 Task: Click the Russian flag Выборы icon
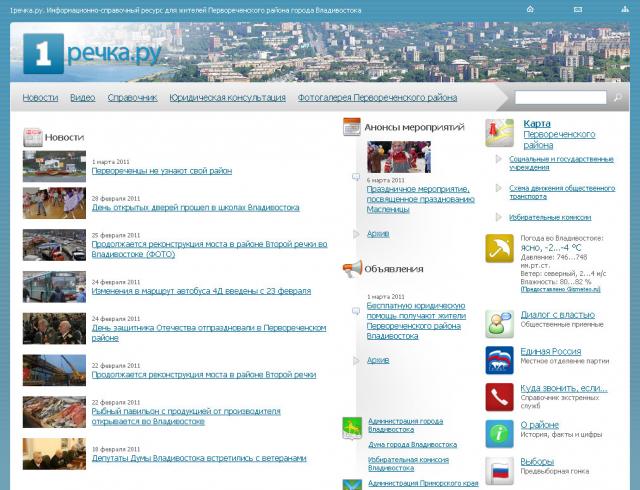click(500, 469)
